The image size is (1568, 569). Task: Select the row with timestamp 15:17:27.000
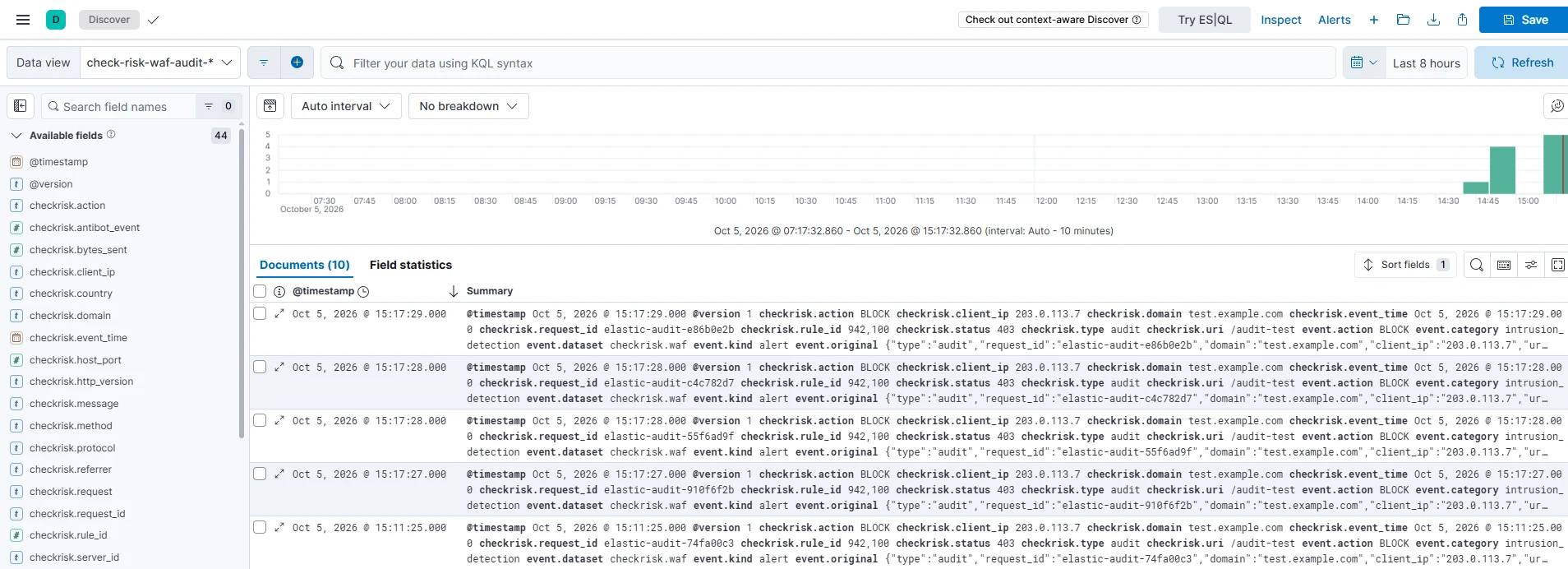[x=260, y=474]
